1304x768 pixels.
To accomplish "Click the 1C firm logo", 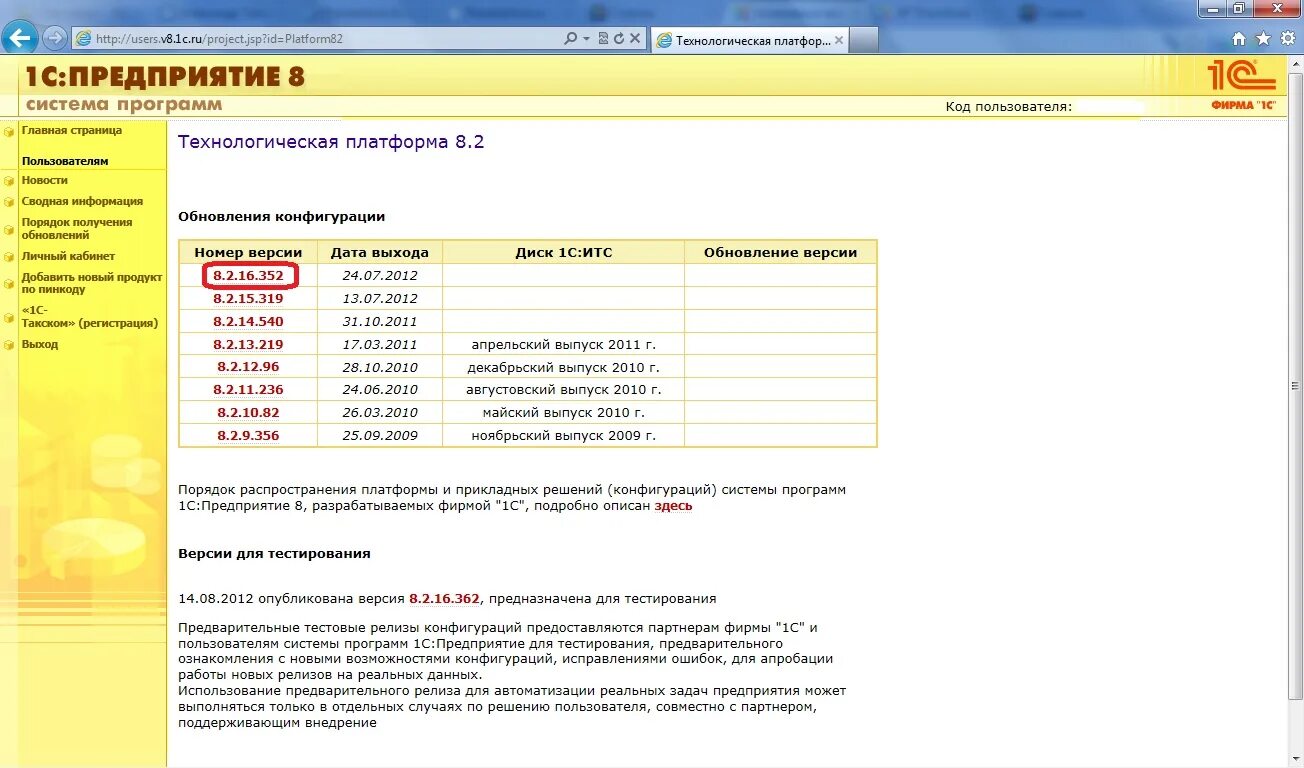I will click(x=1243, y=84).
